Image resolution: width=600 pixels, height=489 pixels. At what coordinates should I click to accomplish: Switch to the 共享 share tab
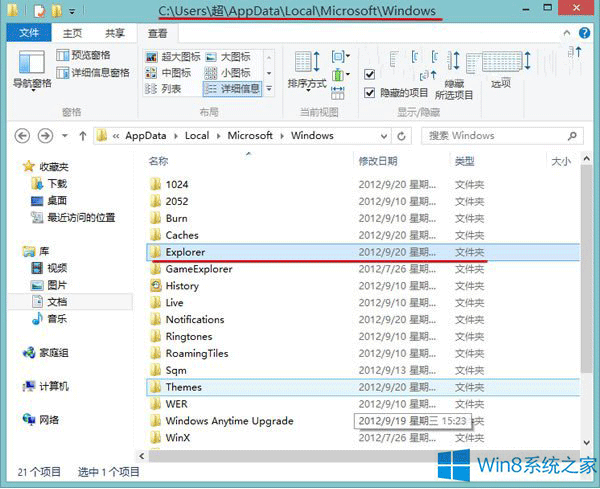click(x=115, y=34)
